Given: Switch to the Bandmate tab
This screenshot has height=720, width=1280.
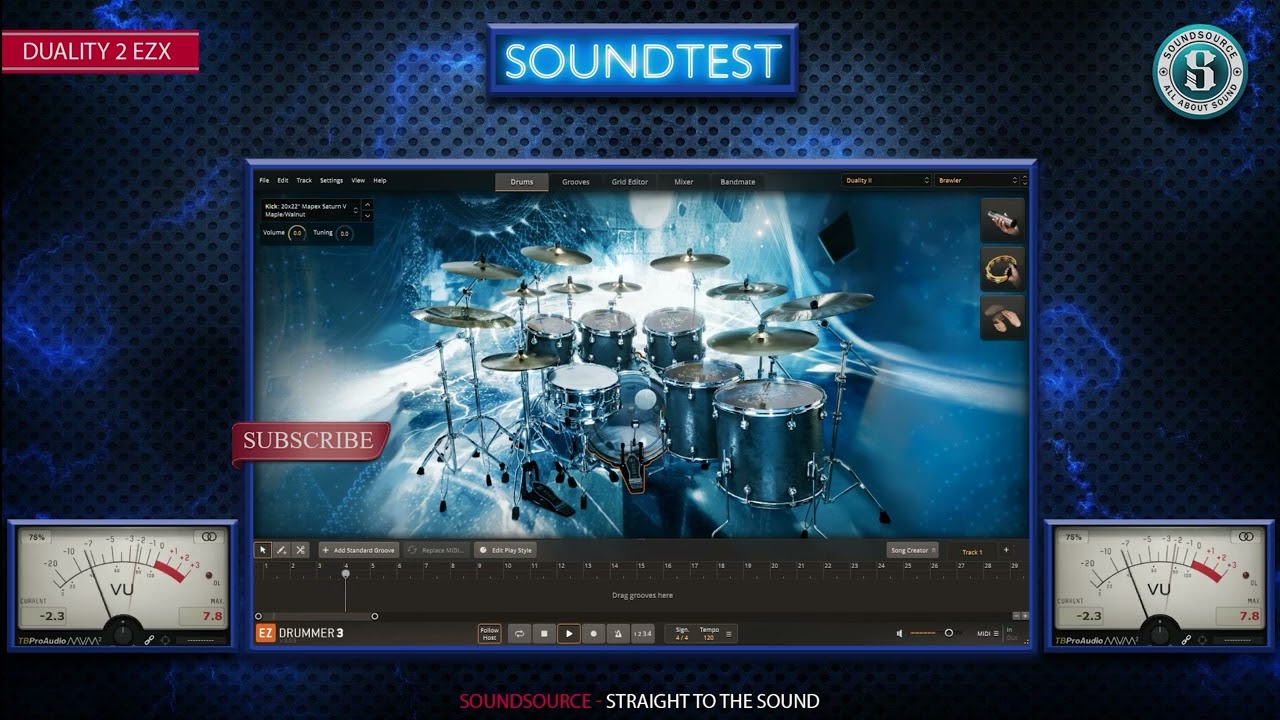Looking at the screenshot, I should click(x=738, y=181).
